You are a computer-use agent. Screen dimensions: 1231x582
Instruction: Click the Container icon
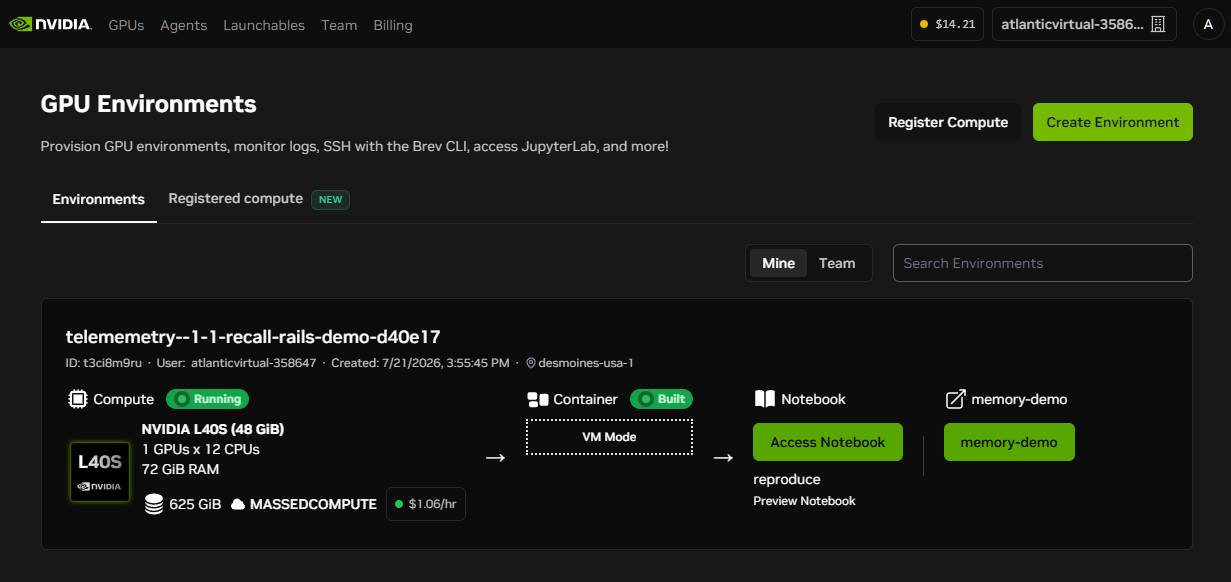tap(537, 399)
